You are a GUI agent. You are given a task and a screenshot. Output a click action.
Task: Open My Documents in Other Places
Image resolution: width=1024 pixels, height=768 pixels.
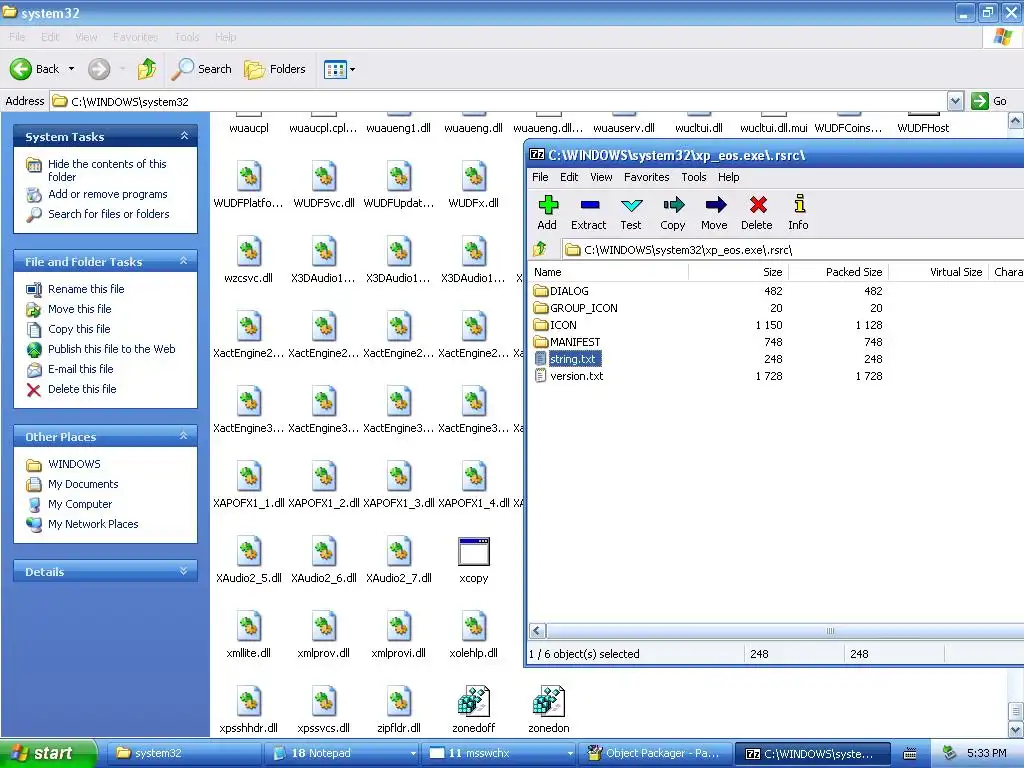point(83,485)
